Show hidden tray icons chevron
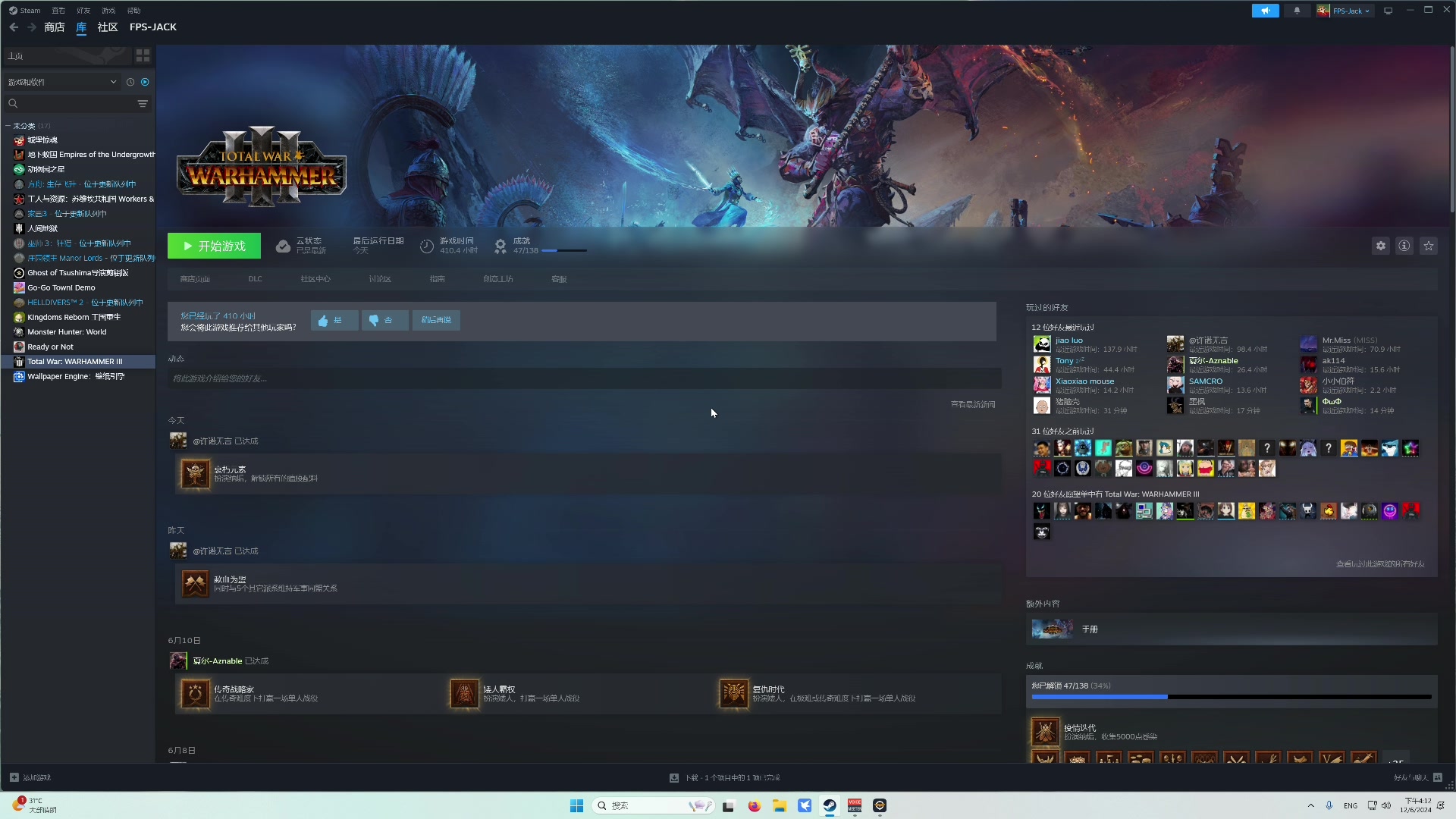The image size is (1456, 819). (1310, 805)
